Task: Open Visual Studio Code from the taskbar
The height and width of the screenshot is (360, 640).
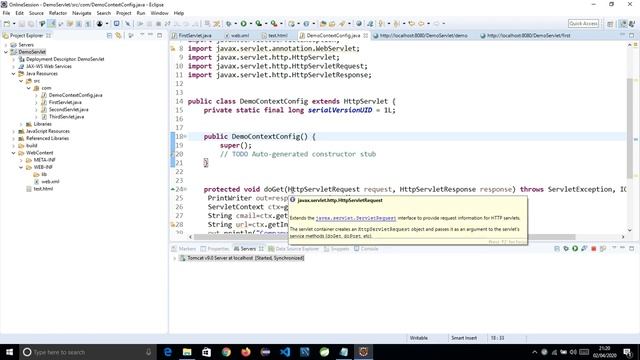Action: click(285, 352)
